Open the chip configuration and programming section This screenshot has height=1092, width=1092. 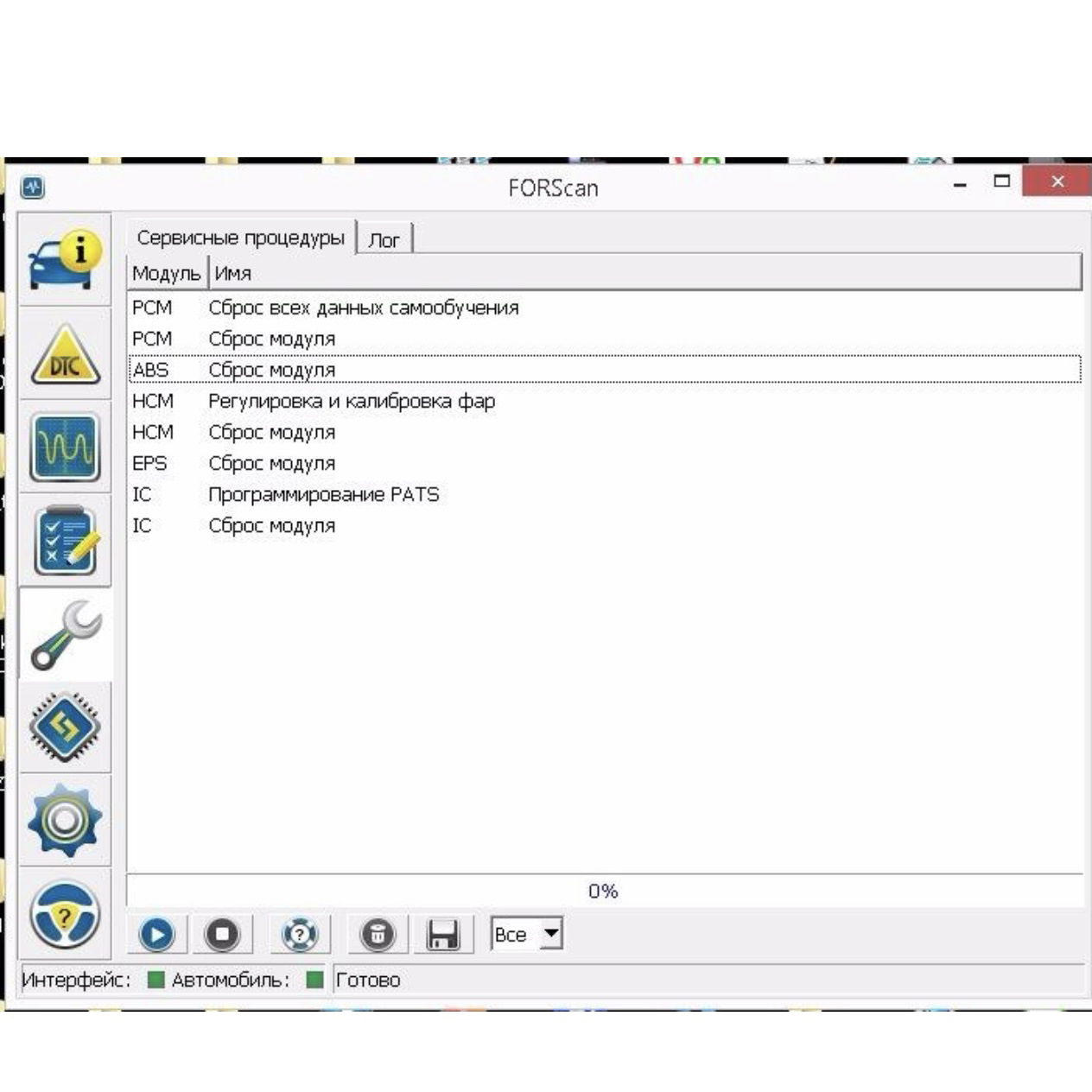click(65, 727)
